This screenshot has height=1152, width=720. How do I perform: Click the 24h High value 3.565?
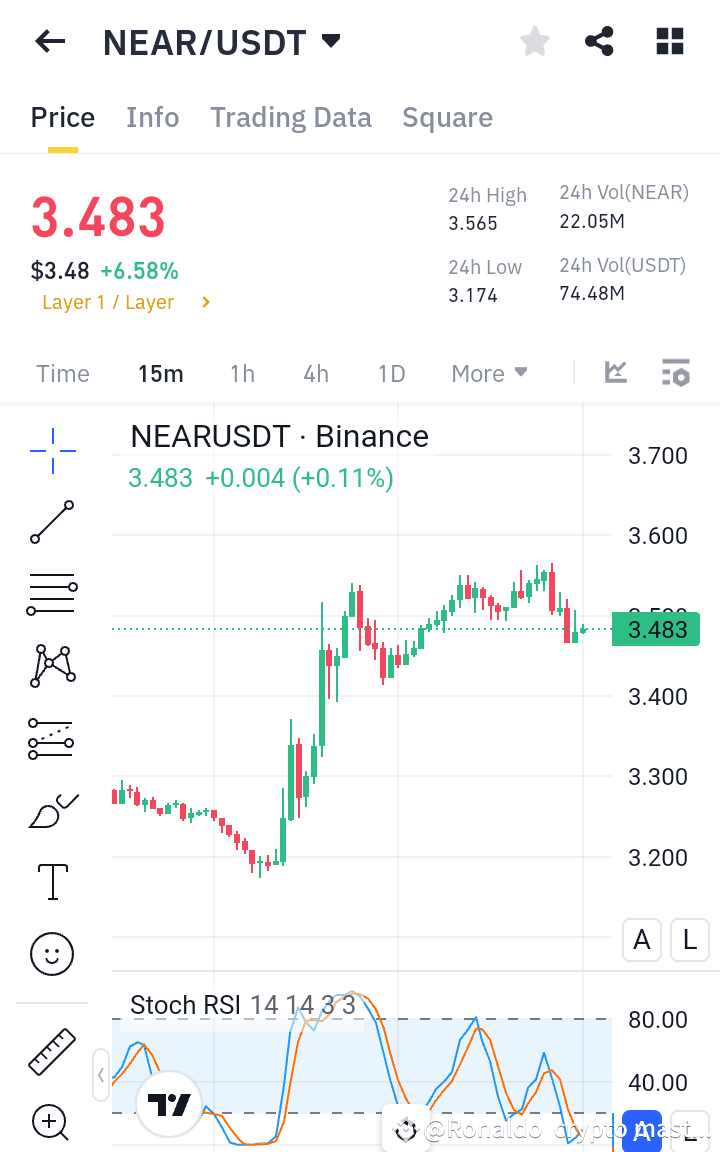click(x=473, y=223)
